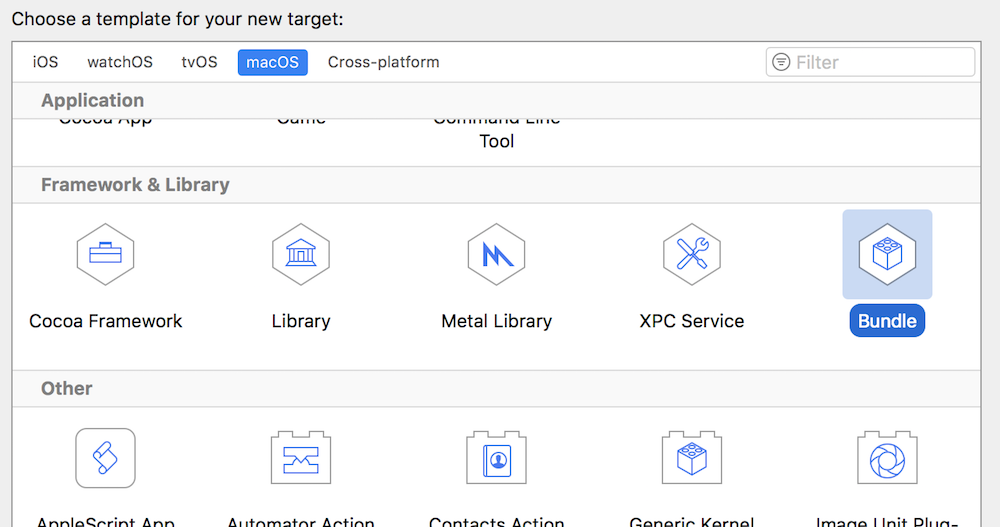Viewport: 1000px width, 527px height.
Task: Switch to the watchOS platform tab
Action: pos(120,62)
